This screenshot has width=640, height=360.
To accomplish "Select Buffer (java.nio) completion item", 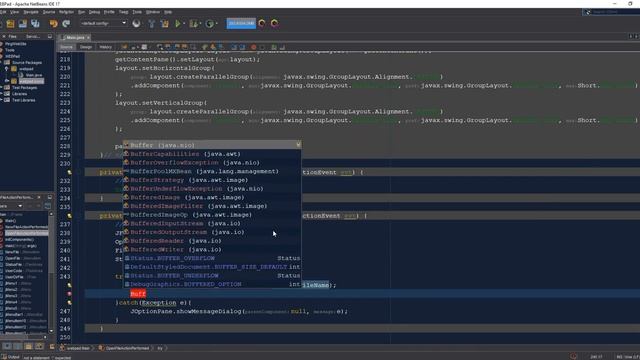I will click(212, 145).
